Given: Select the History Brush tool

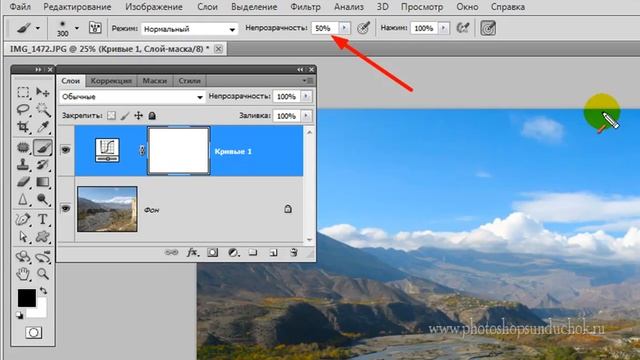Looking at the screenshot, I should (42, 164).
